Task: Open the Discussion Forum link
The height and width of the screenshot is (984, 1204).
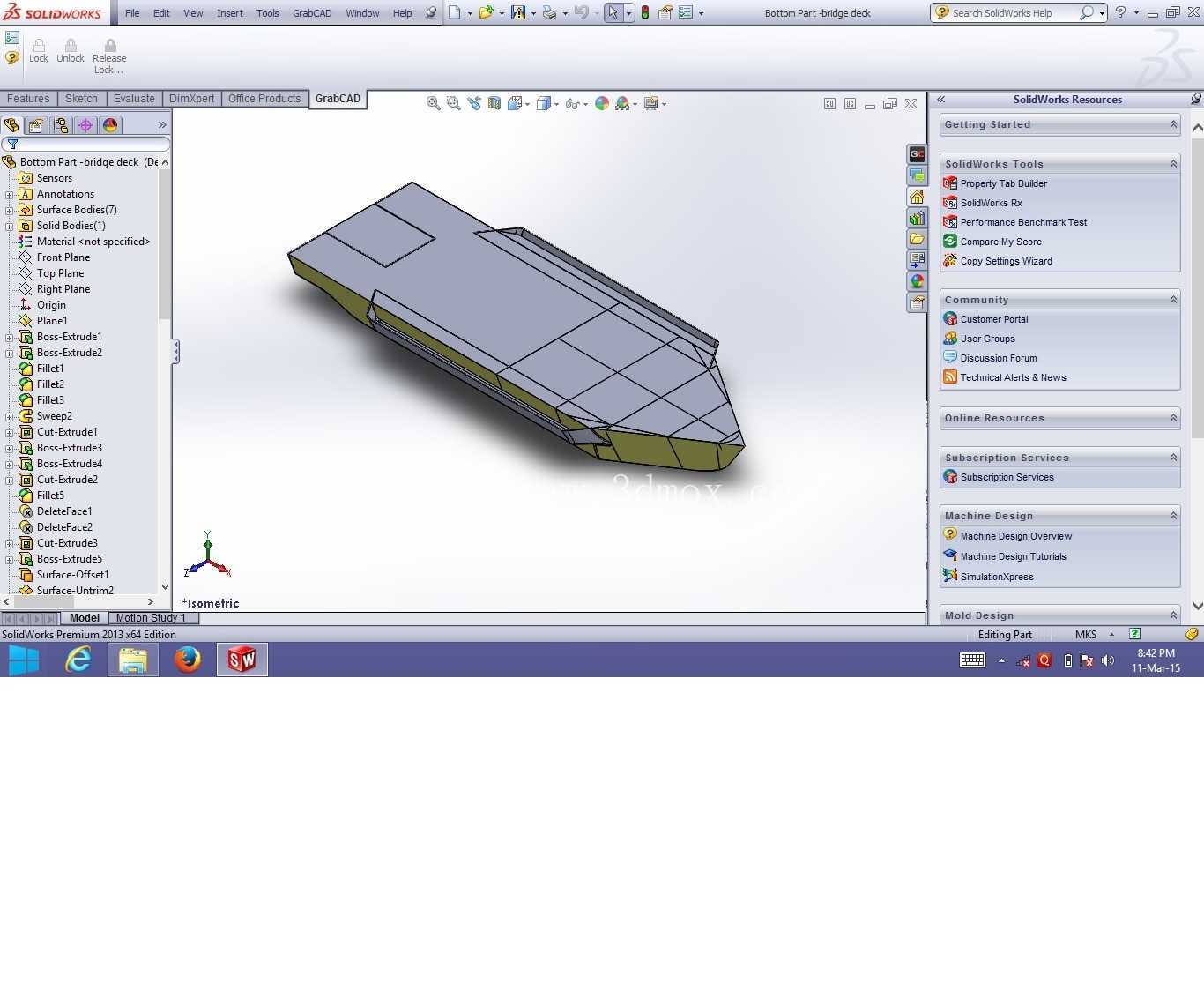Action: tap(999, 358)
